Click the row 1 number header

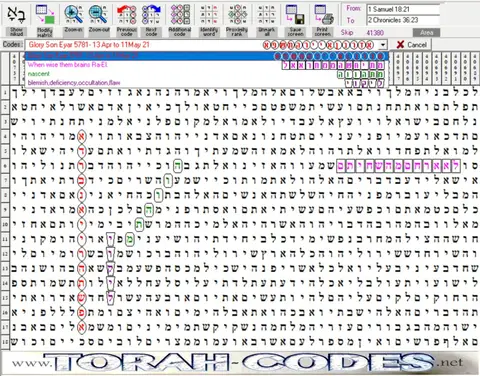pyautogui.click(x=5, y=92)
